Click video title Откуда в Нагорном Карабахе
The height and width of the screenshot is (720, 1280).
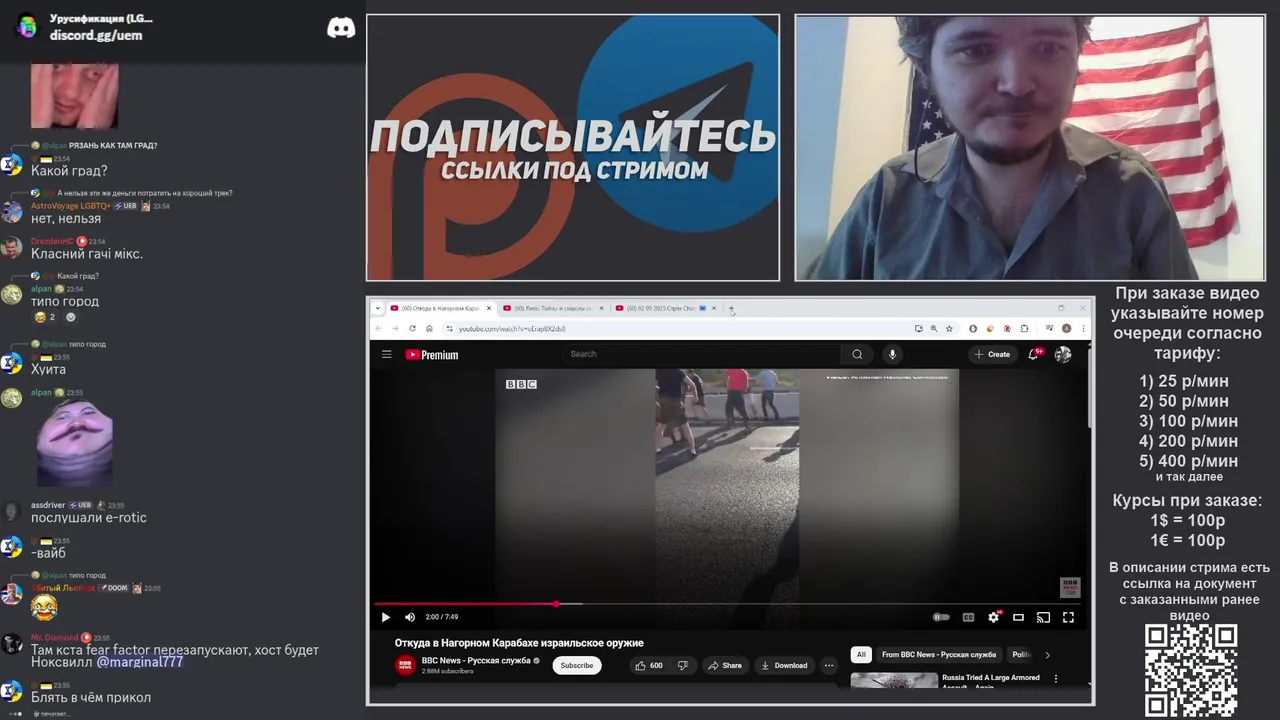[x=519, y=643]
